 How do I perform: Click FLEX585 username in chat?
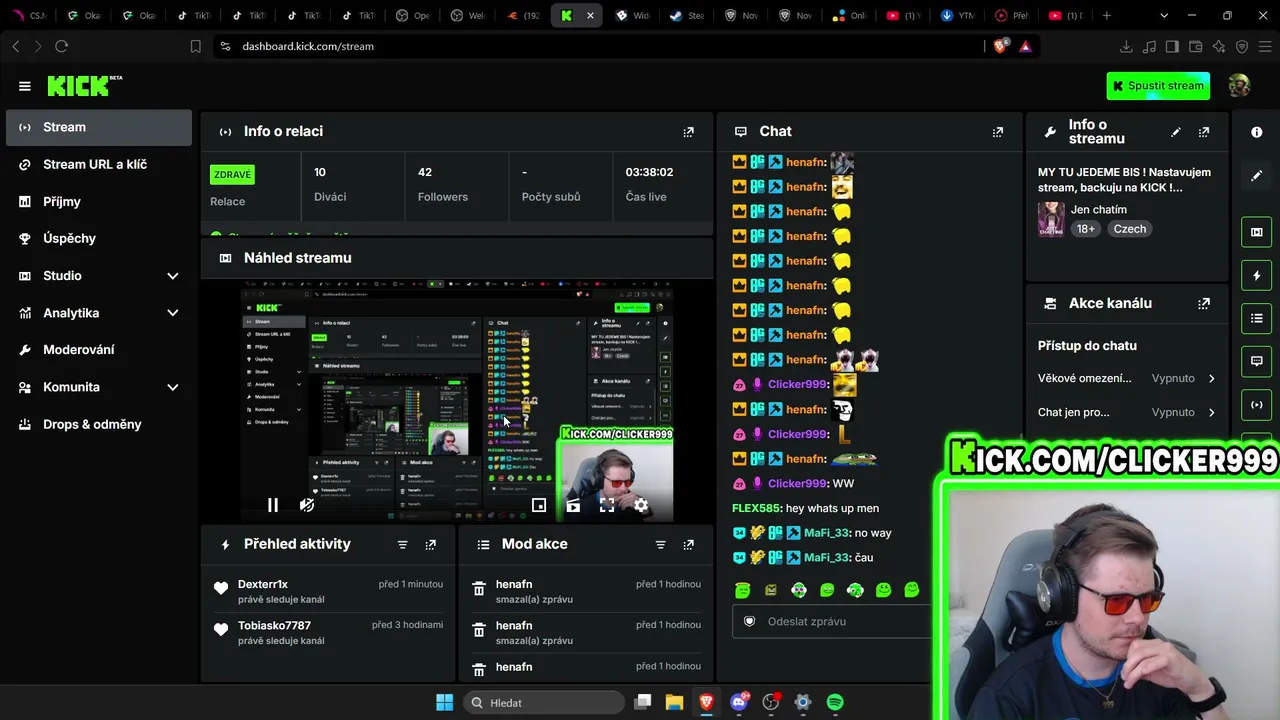[757, 509]
